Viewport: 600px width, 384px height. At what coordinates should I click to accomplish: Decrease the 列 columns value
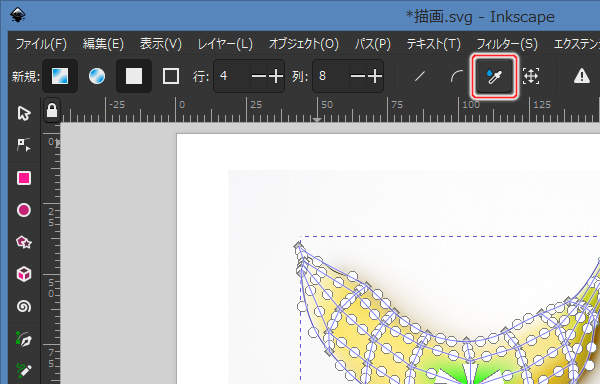coord(358,76)
